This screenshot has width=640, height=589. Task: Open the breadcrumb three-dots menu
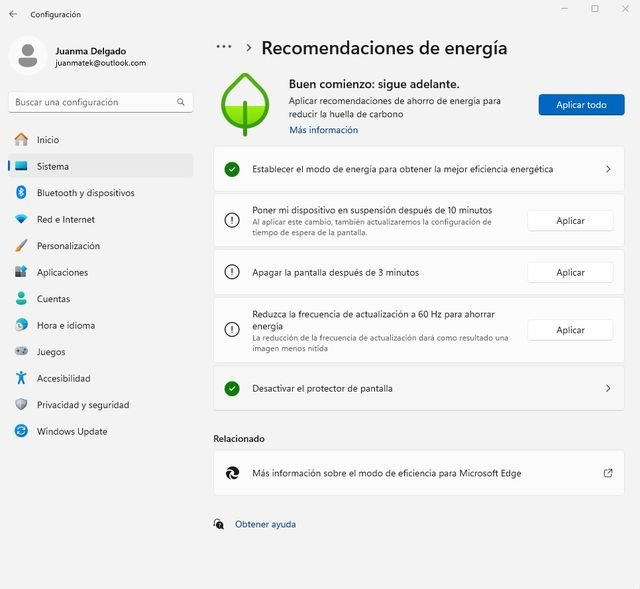(x=224, y=47)
